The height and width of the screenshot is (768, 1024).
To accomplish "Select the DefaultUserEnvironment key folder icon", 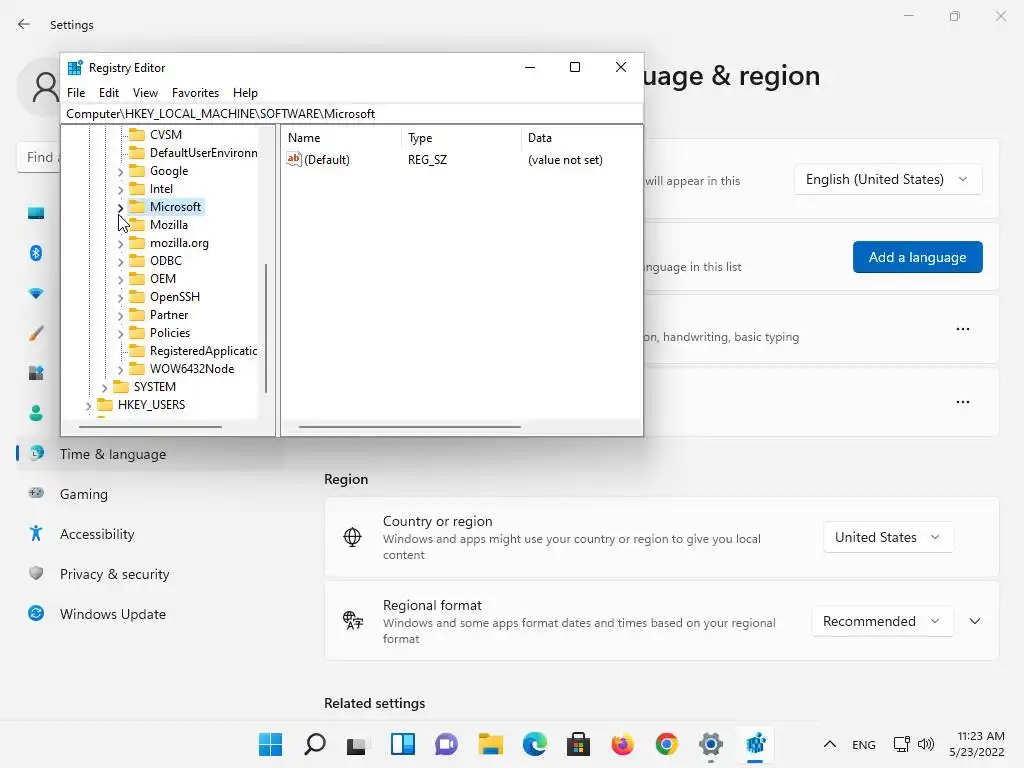I will (136, 153).
